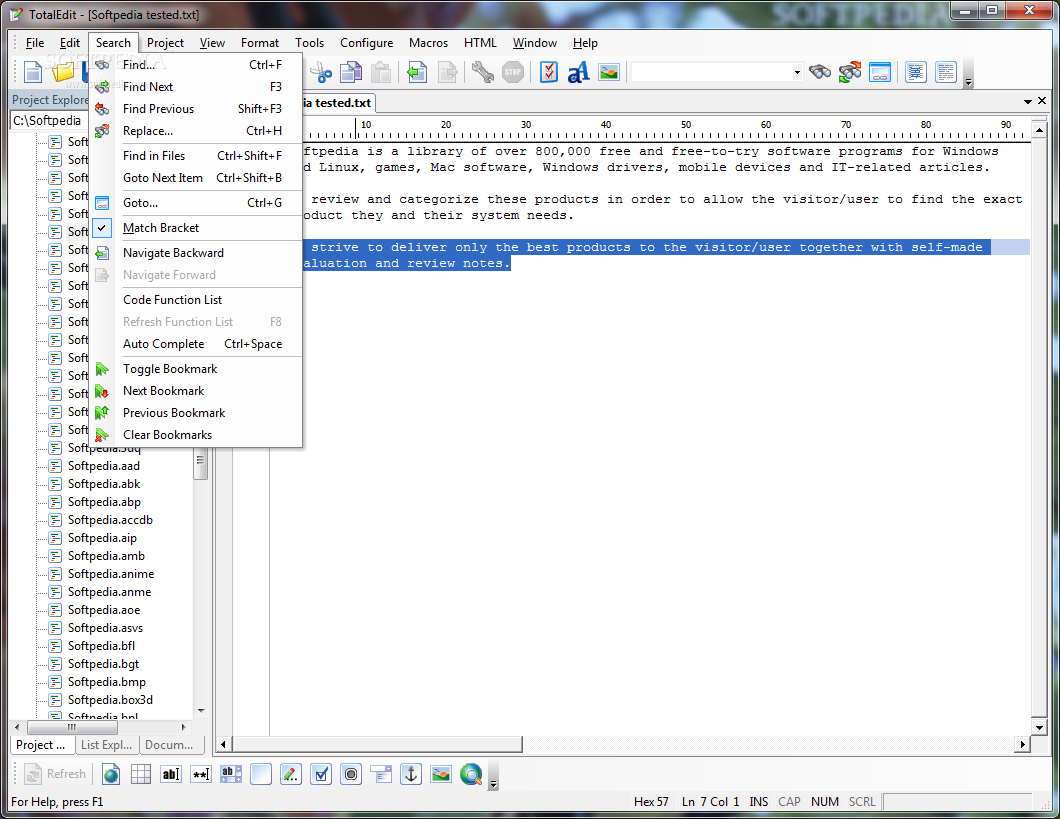Click the INS indicator in status bar
1060x819 pixels.
tap(758, 801)
